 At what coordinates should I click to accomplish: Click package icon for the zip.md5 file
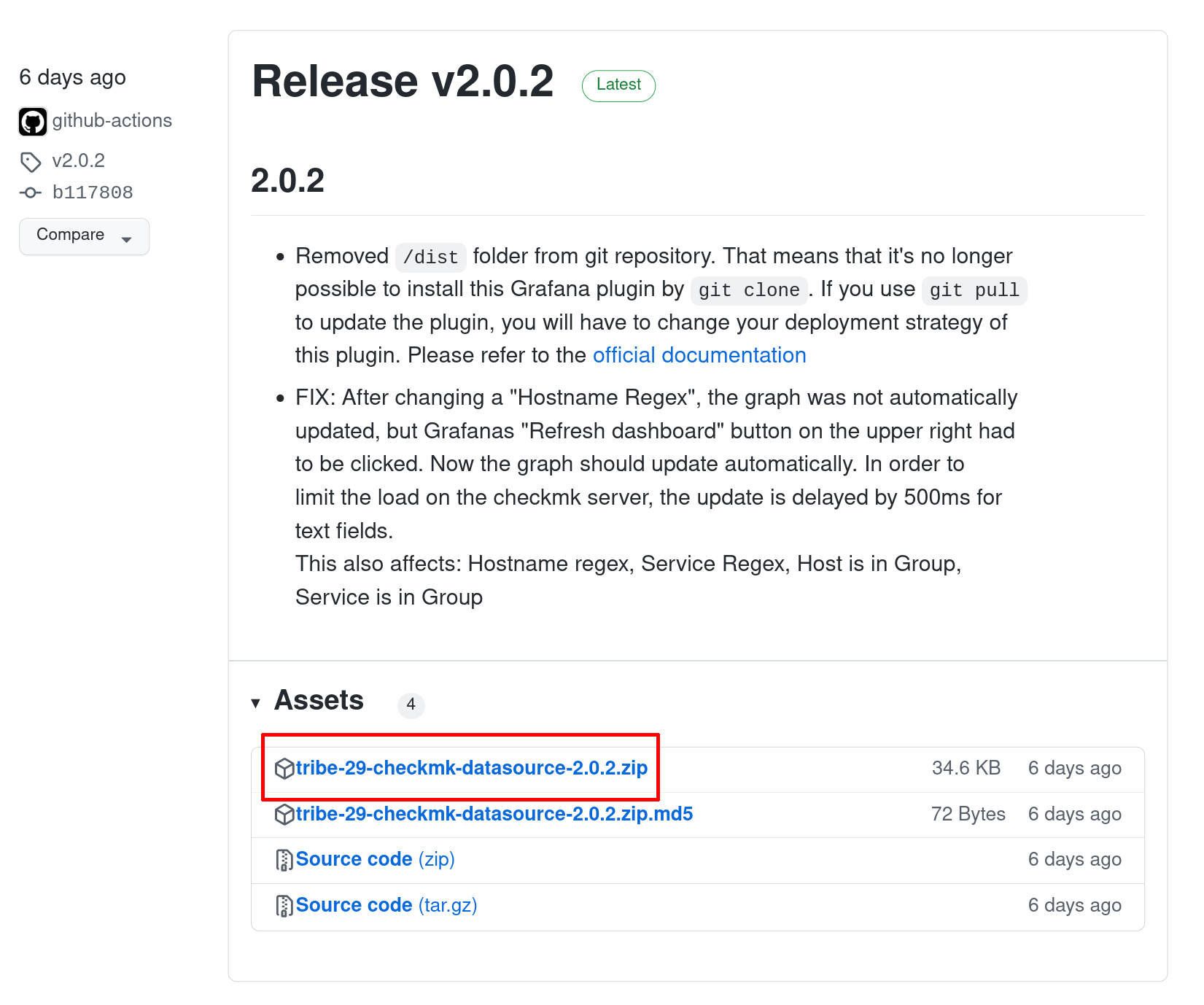tap(284, 815)
